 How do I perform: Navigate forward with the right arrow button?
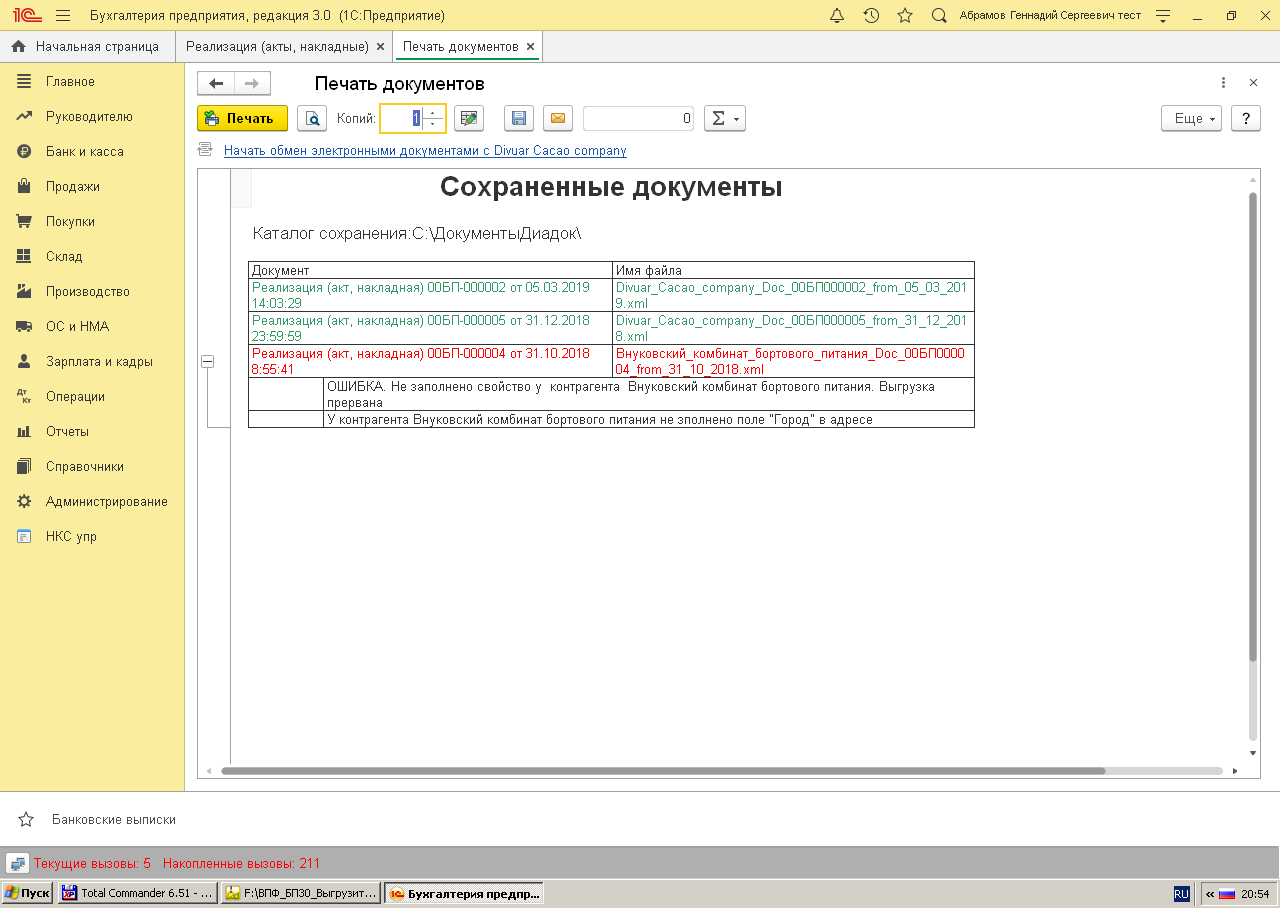[252, 84]
